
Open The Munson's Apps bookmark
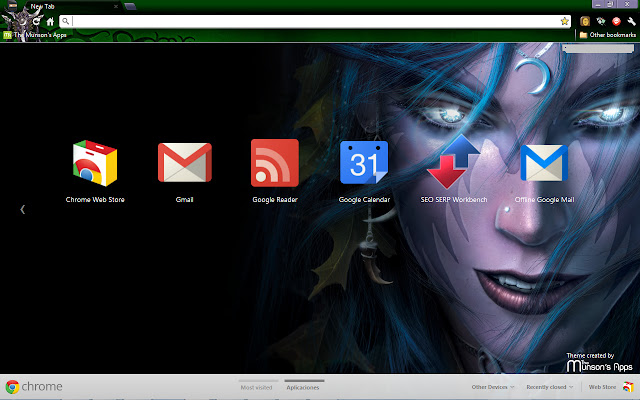click(x=35, y=35)
